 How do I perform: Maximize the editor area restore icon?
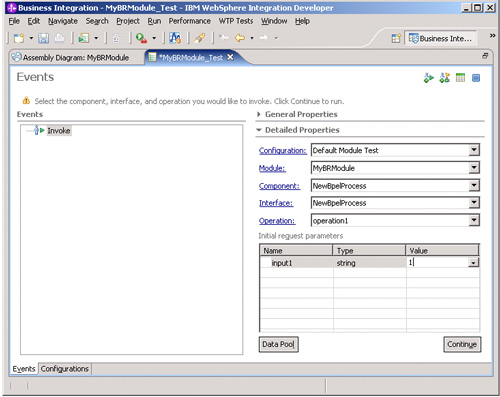click(x=485, y=56)
